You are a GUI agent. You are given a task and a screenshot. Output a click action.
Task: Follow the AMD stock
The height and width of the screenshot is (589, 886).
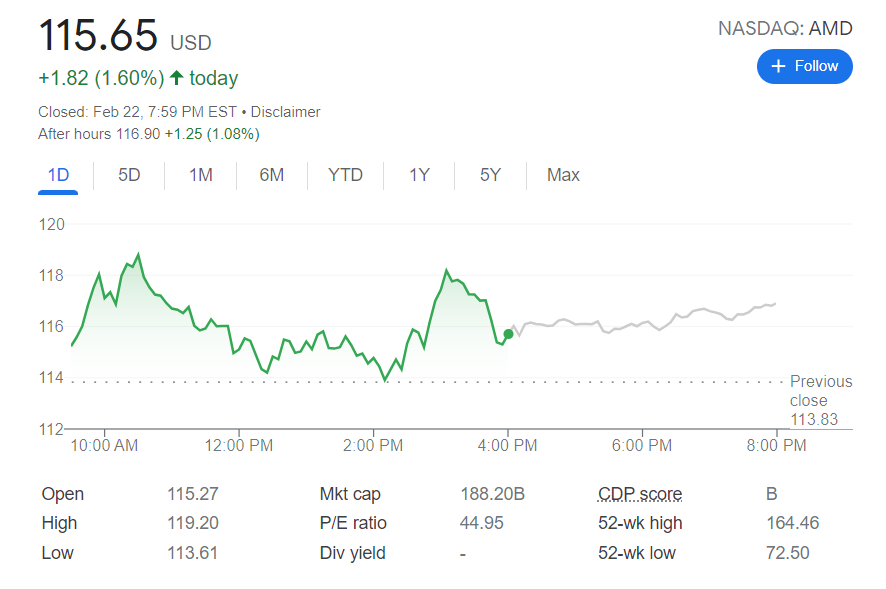click(805, 66)
